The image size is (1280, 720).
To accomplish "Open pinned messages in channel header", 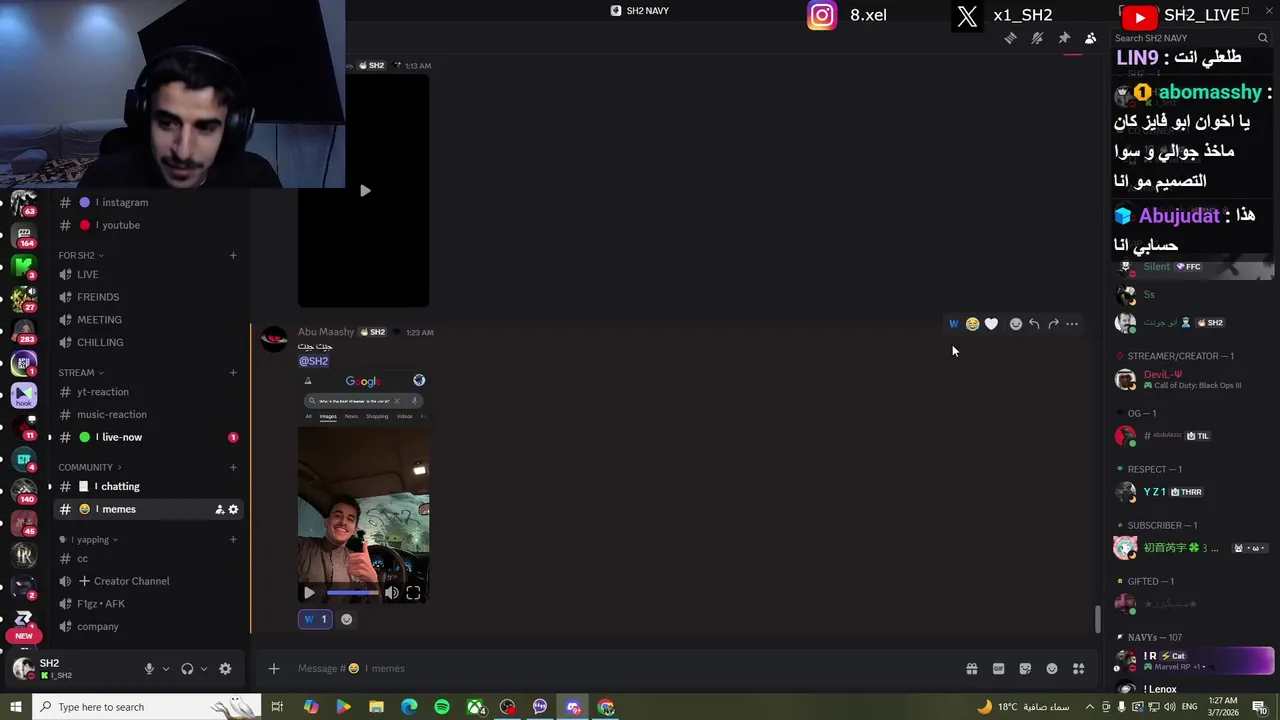I will pos(1064,38).
